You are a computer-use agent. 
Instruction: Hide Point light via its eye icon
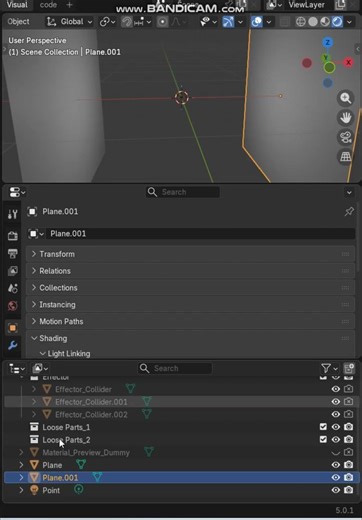[336, 490]
